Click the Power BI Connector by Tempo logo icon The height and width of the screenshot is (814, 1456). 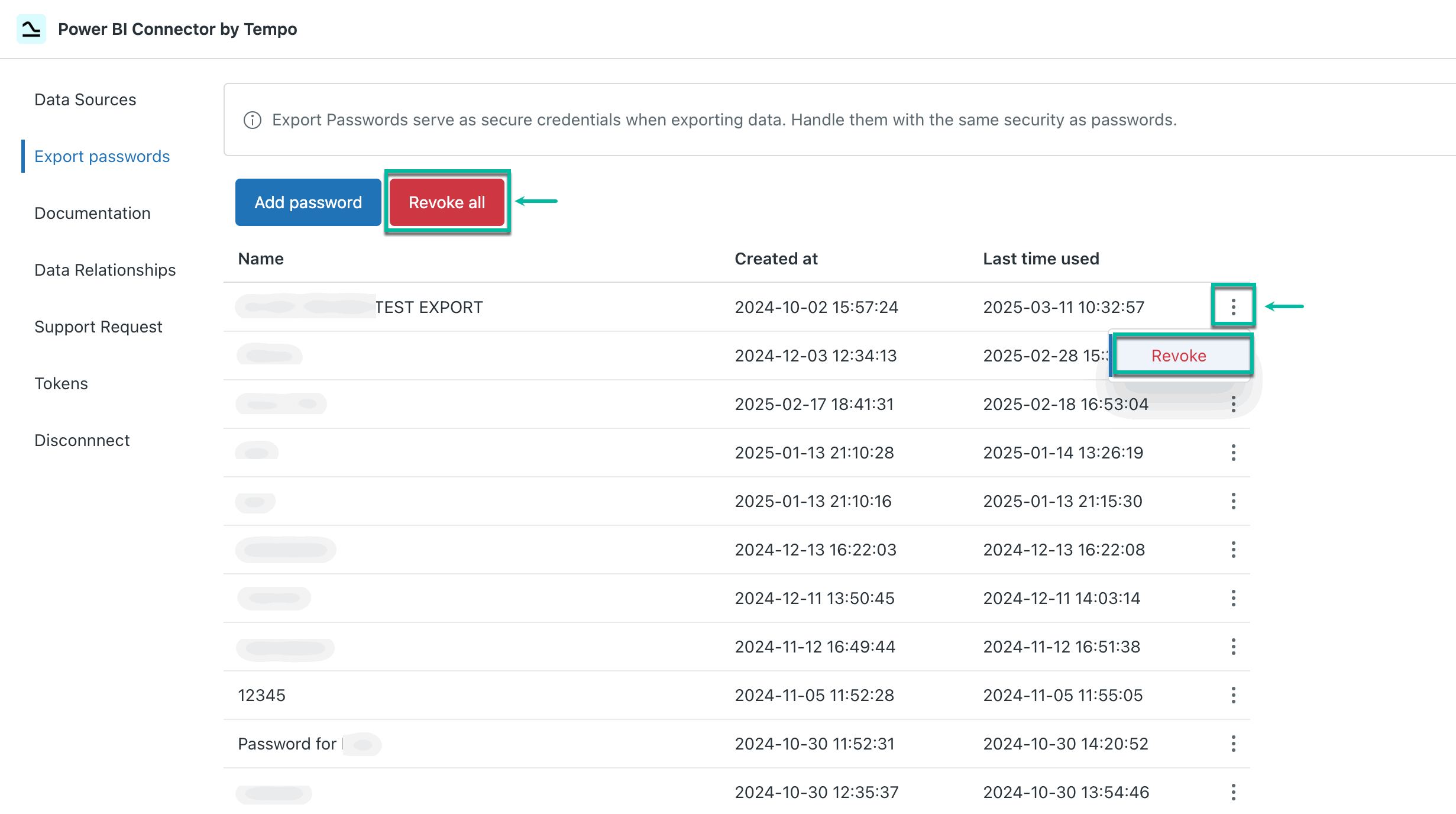point(31,28)
